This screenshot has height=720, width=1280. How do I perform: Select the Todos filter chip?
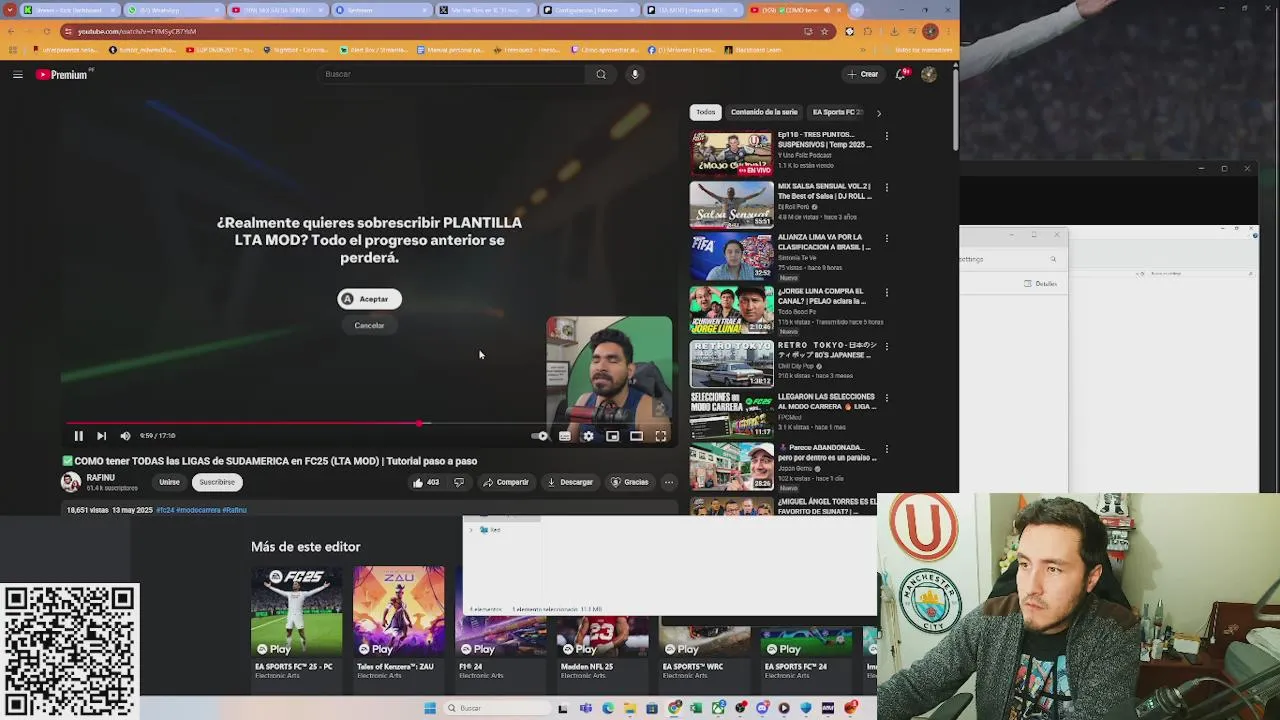tap(706, 112)
